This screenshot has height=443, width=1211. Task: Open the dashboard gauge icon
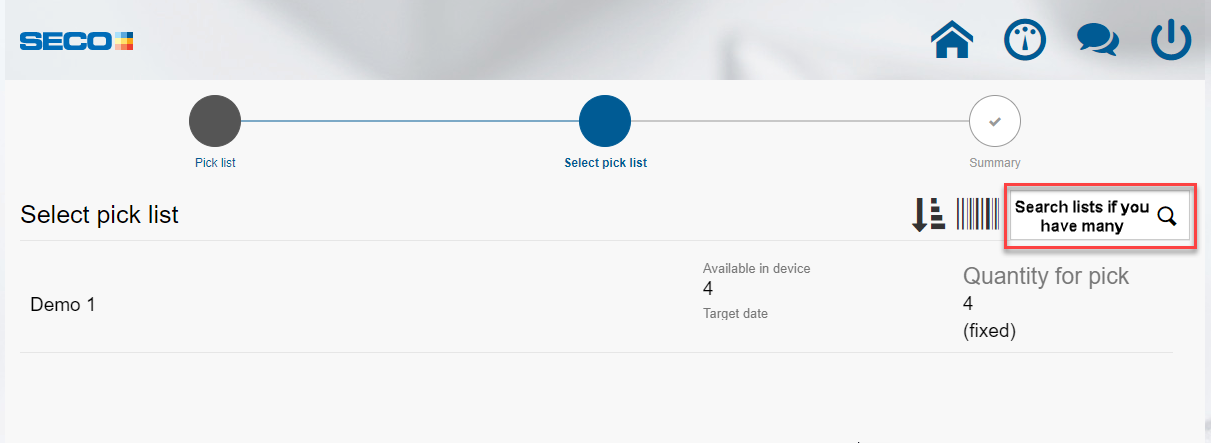[1025, 41]
